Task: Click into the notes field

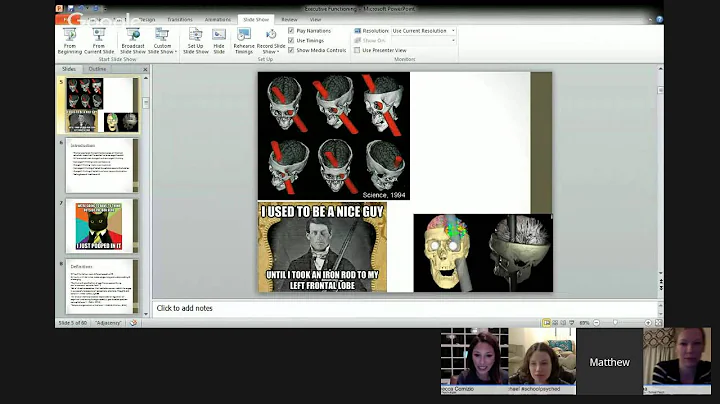Action: click(405, 309)
